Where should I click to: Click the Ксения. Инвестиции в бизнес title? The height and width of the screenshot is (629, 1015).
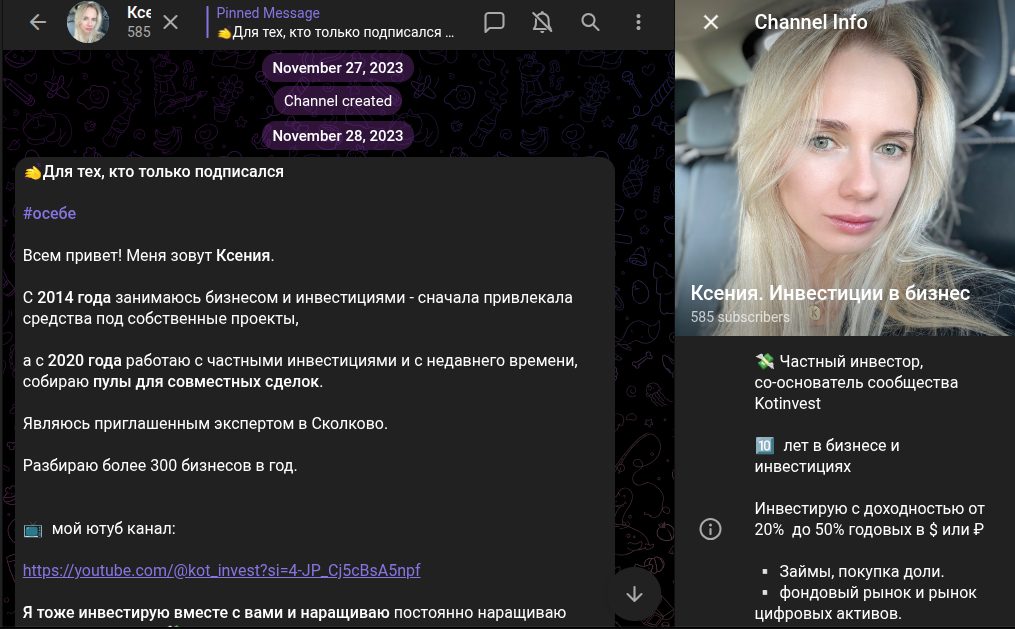pyautogui.click(x=830, y=293)
